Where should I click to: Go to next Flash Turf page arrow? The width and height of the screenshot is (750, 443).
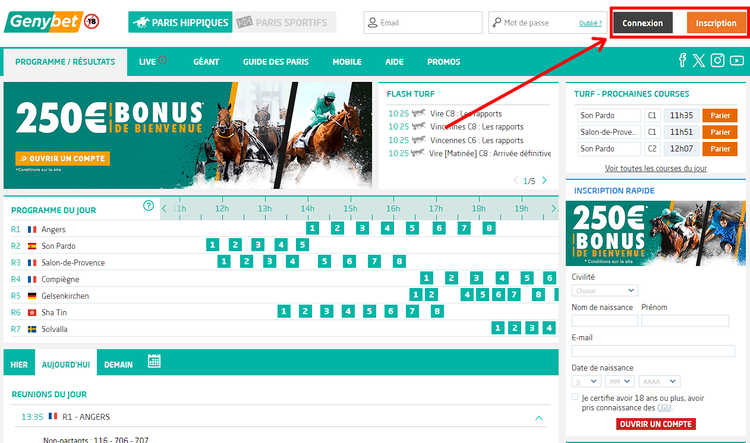(544, 181)
